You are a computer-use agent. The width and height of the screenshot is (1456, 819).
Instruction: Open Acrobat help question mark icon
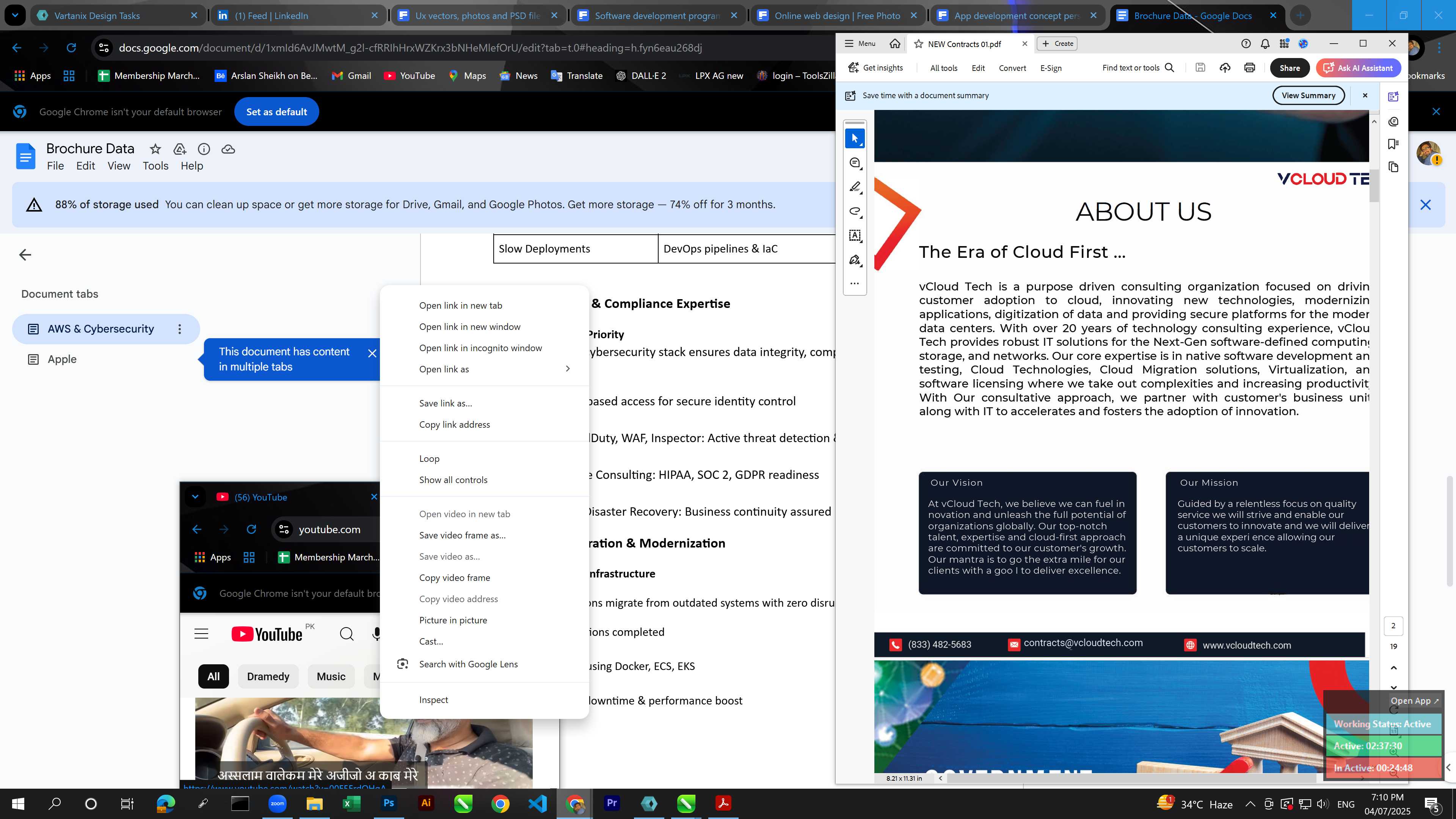click(x=1246, y=44)
